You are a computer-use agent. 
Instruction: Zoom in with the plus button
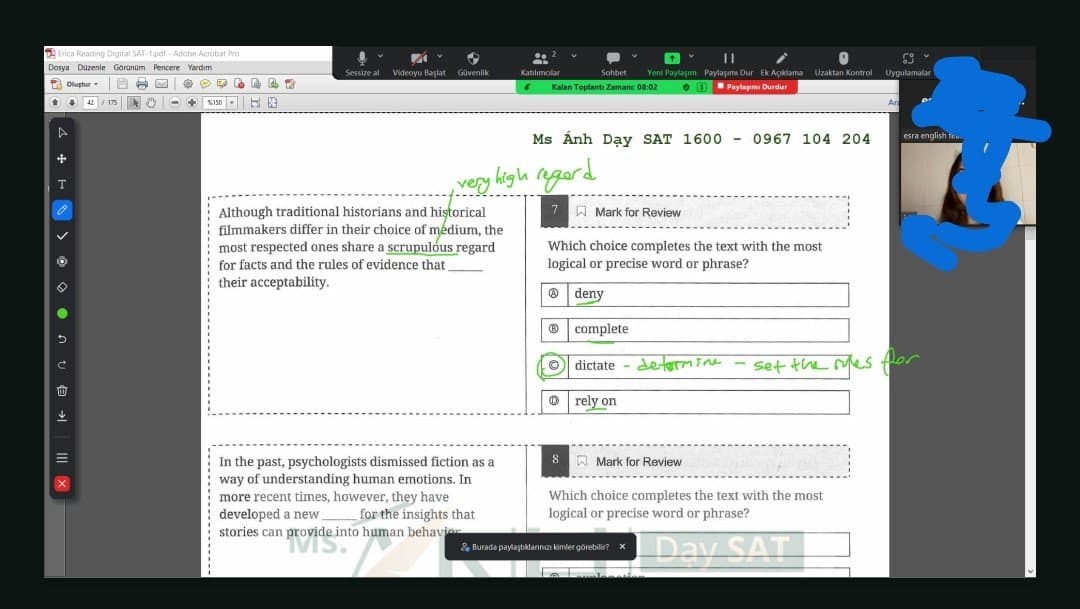tap(191, 103)
